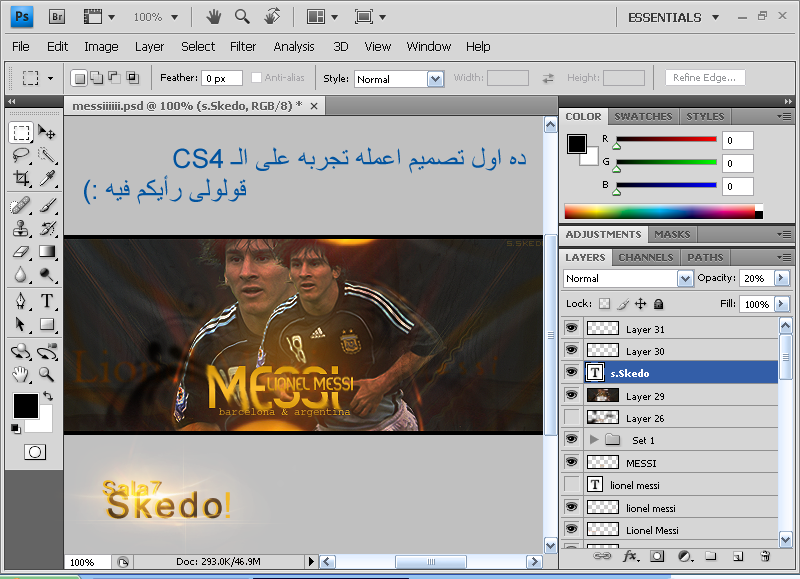This screenshot has height=579, width=800.
Task: Create a new layer from the Layers panel
Action: point(738,556)
